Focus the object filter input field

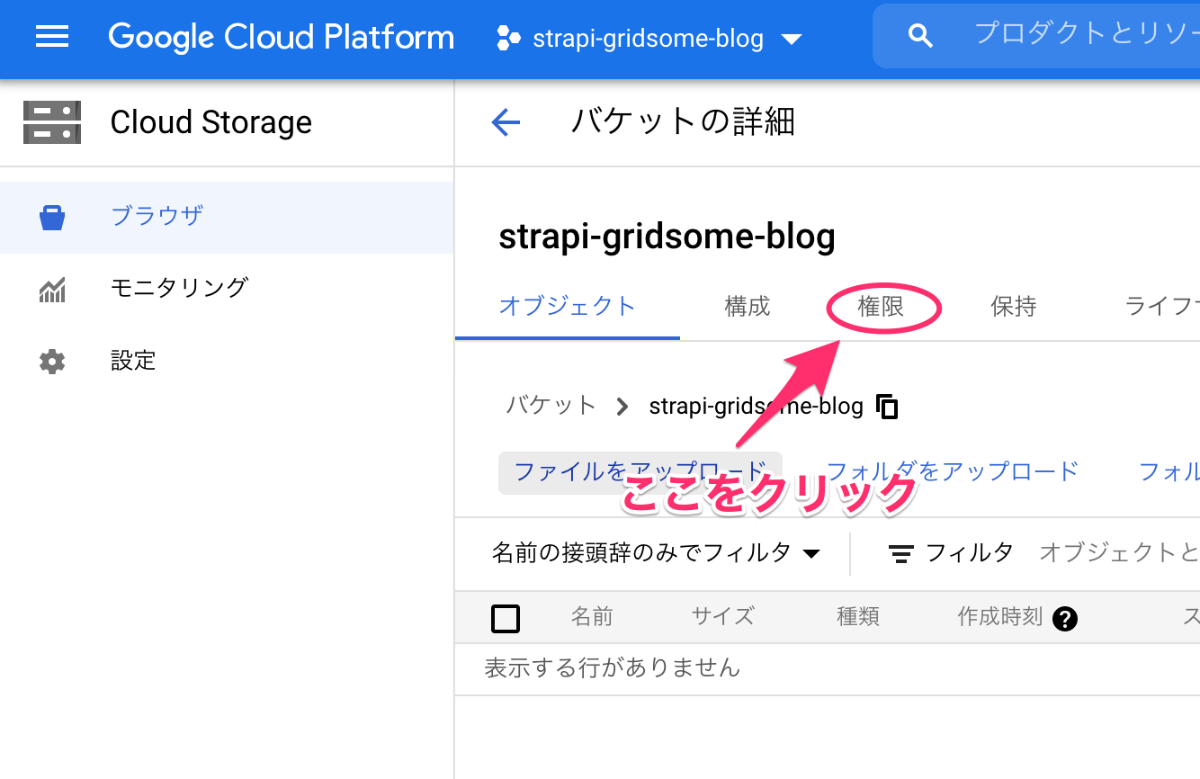(1119, 552)
